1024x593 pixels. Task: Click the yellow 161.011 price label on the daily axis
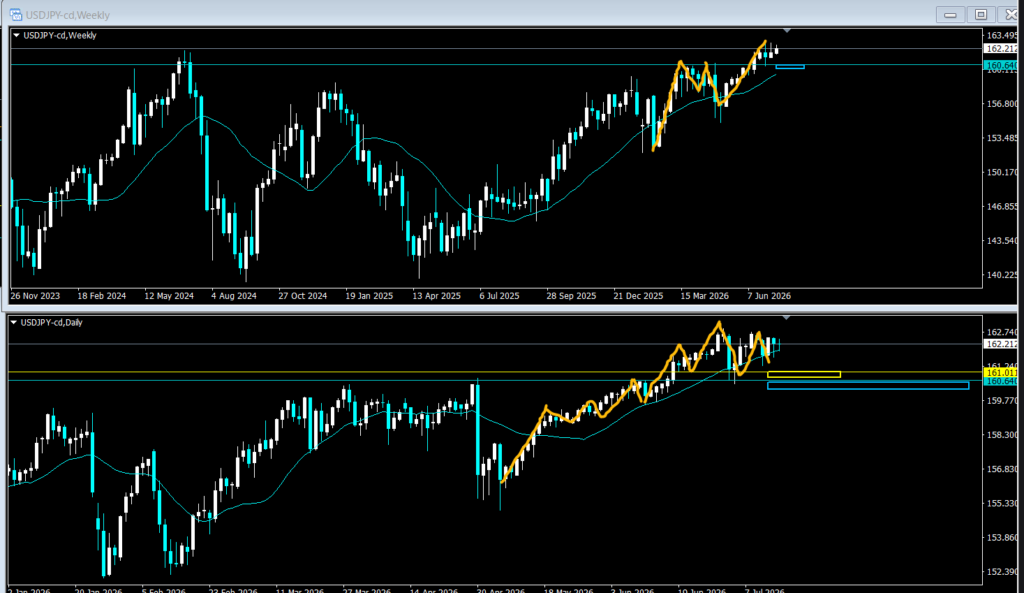point(1000,373)
